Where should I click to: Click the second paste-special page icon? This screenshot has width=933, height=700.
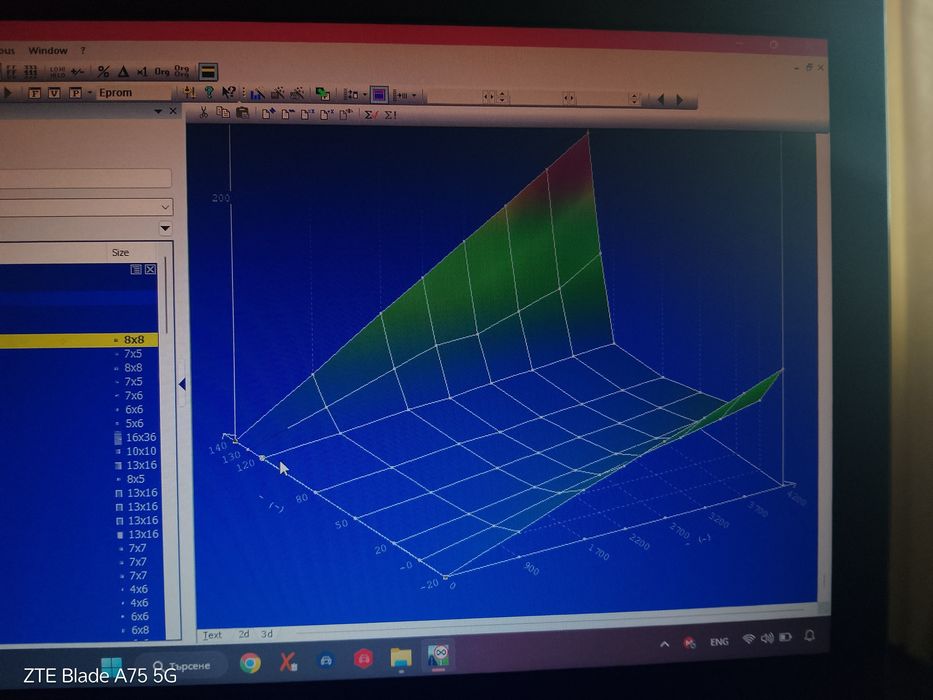coord(288,113)
